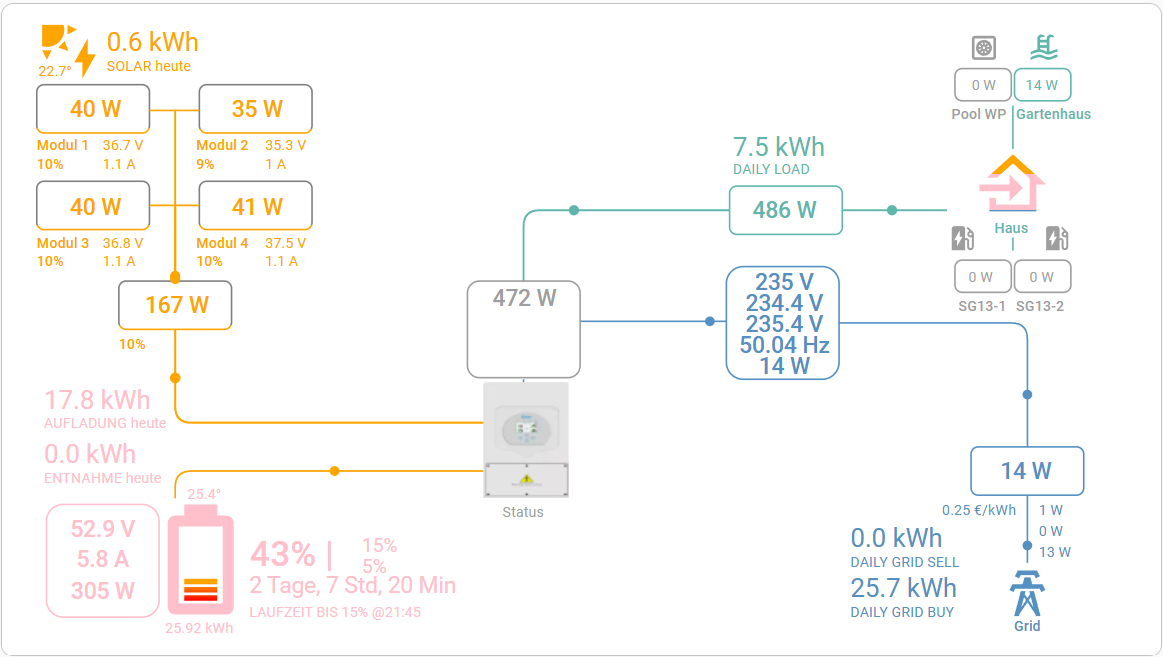The height and width of the screenshot is (657, 1163).
Task: Open the Modul 1 40 W box
Action: click(94, 109)
